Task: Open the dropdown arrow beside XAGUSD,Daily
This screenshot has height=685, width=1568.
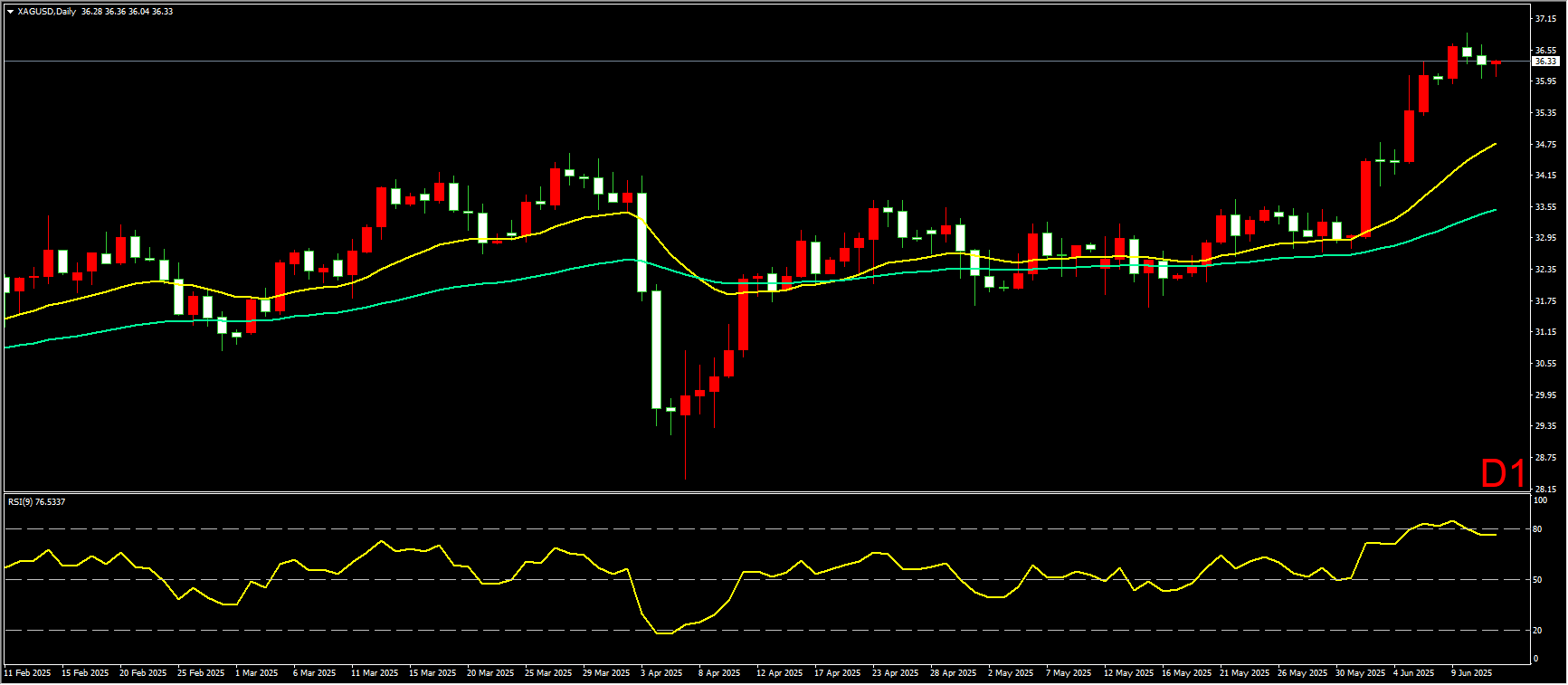Action: click(x=10, y=12)
